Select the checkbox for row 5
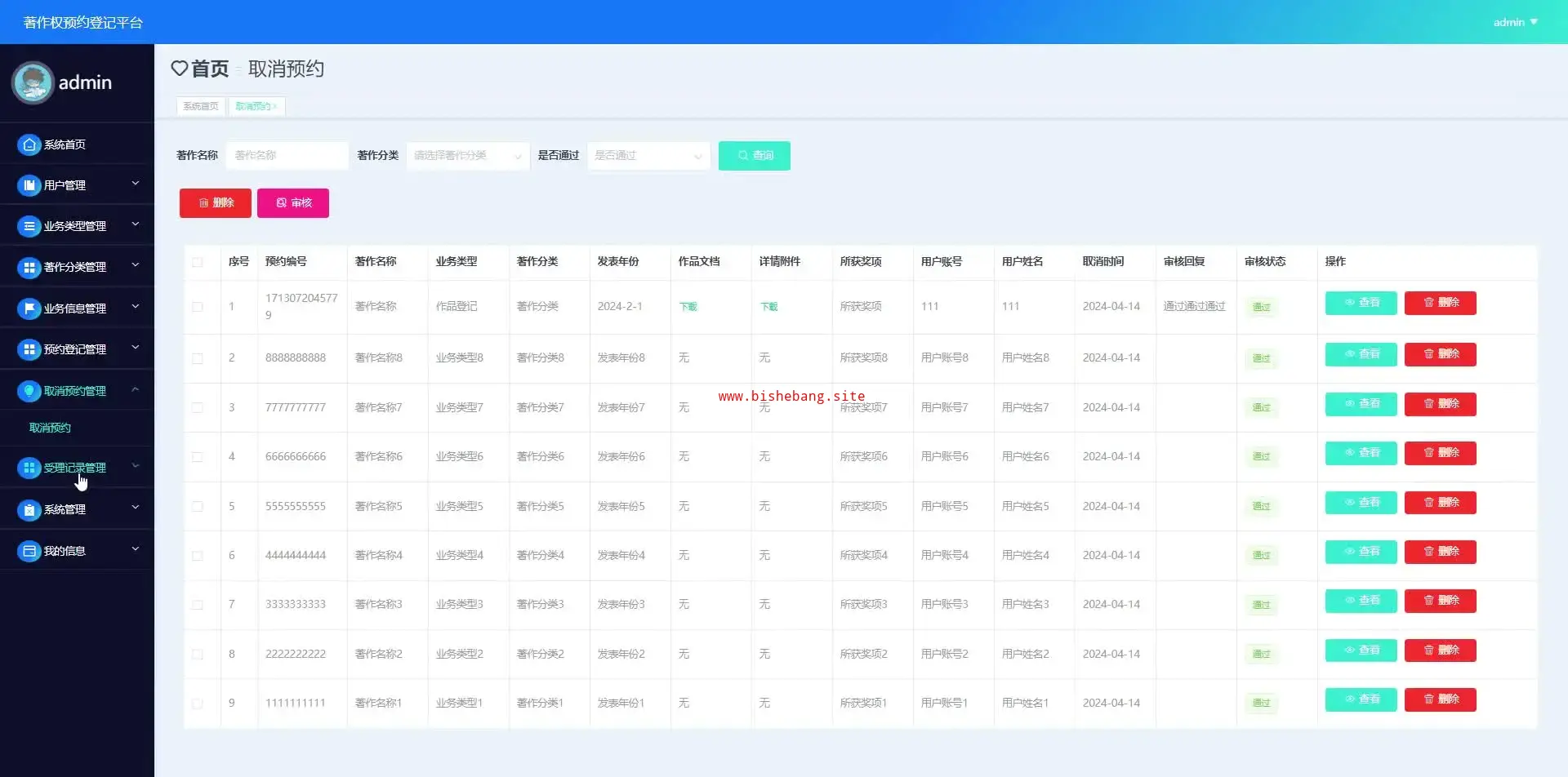 click(x=198, y=506)
